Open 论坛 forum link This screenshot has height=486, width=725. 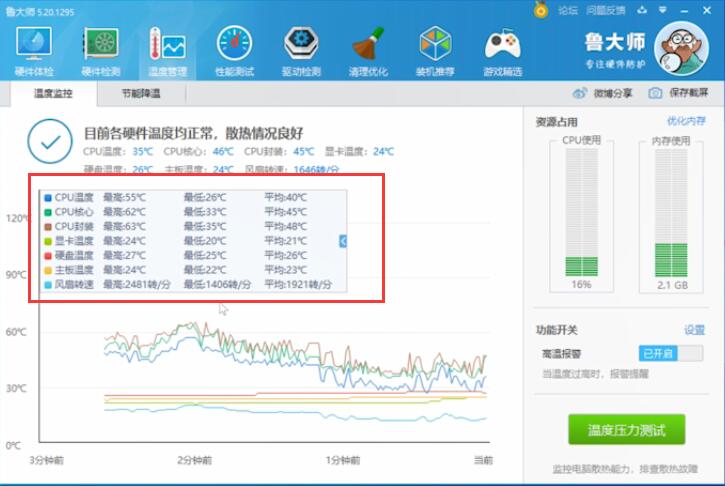pos(568,10)
